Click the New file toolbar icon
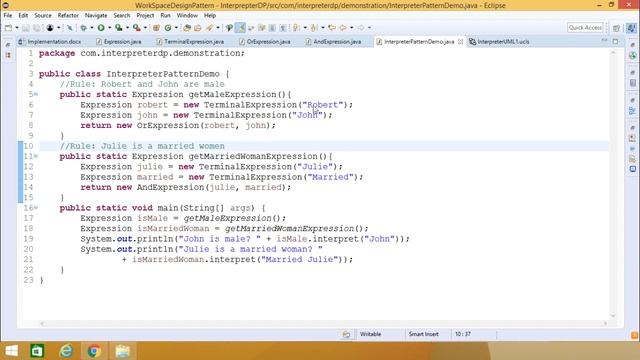640x360 pixels. (x=9, y=28)
